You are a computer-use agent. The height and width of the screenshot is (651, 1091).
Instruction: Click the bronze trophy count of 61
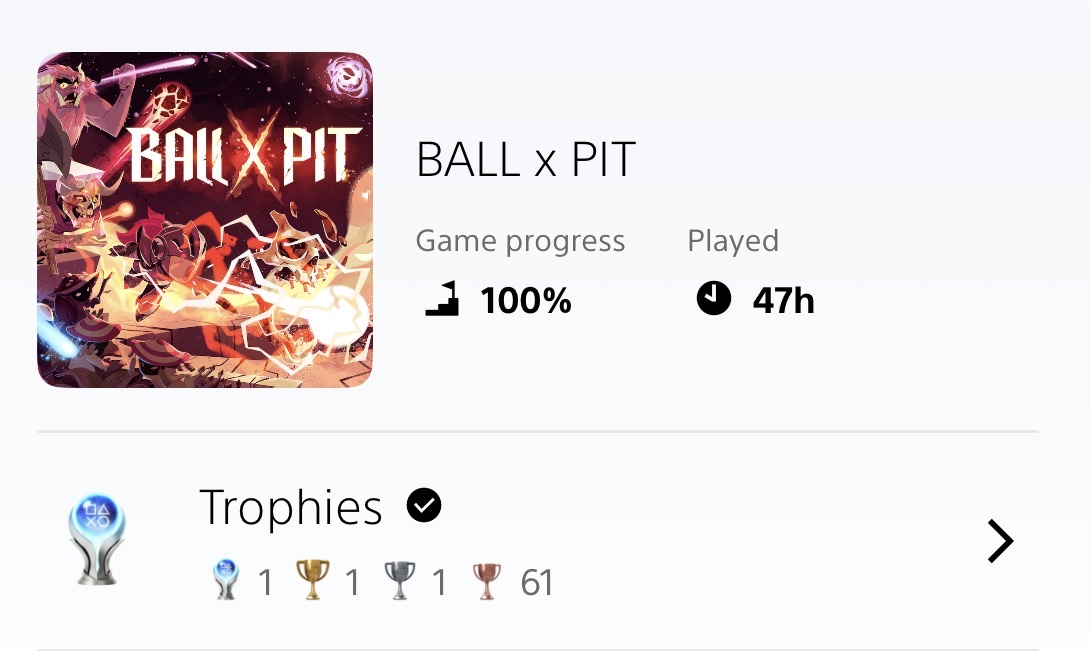pos(537,582)
